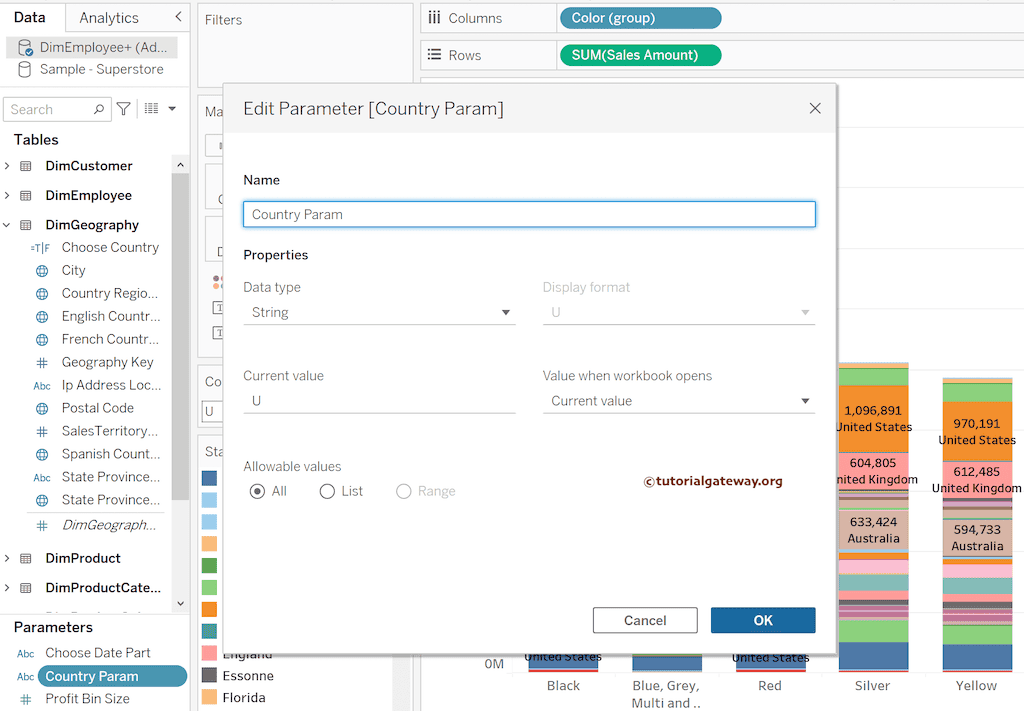
Task: Select the Country Param parameter
Action: [x=112, y=676]
